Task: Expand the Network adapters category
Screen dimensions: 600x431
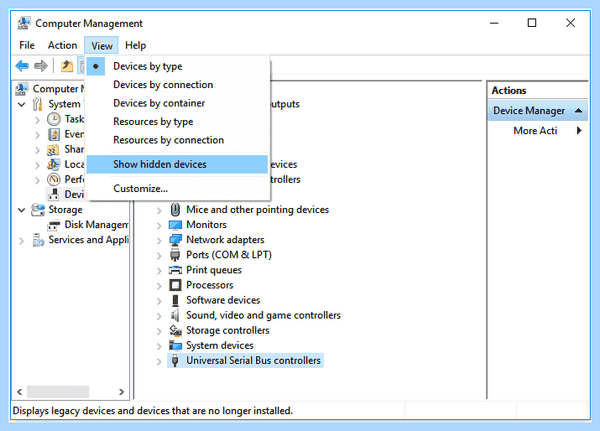Action: (159, 240)
